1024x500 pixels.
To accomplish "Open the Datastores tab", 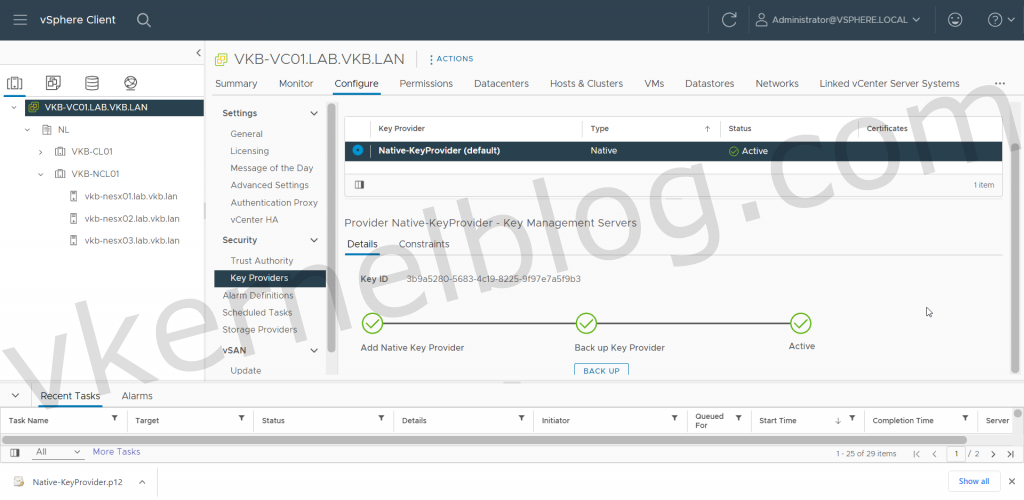I will pyautogui.click(x=709, y=84).
